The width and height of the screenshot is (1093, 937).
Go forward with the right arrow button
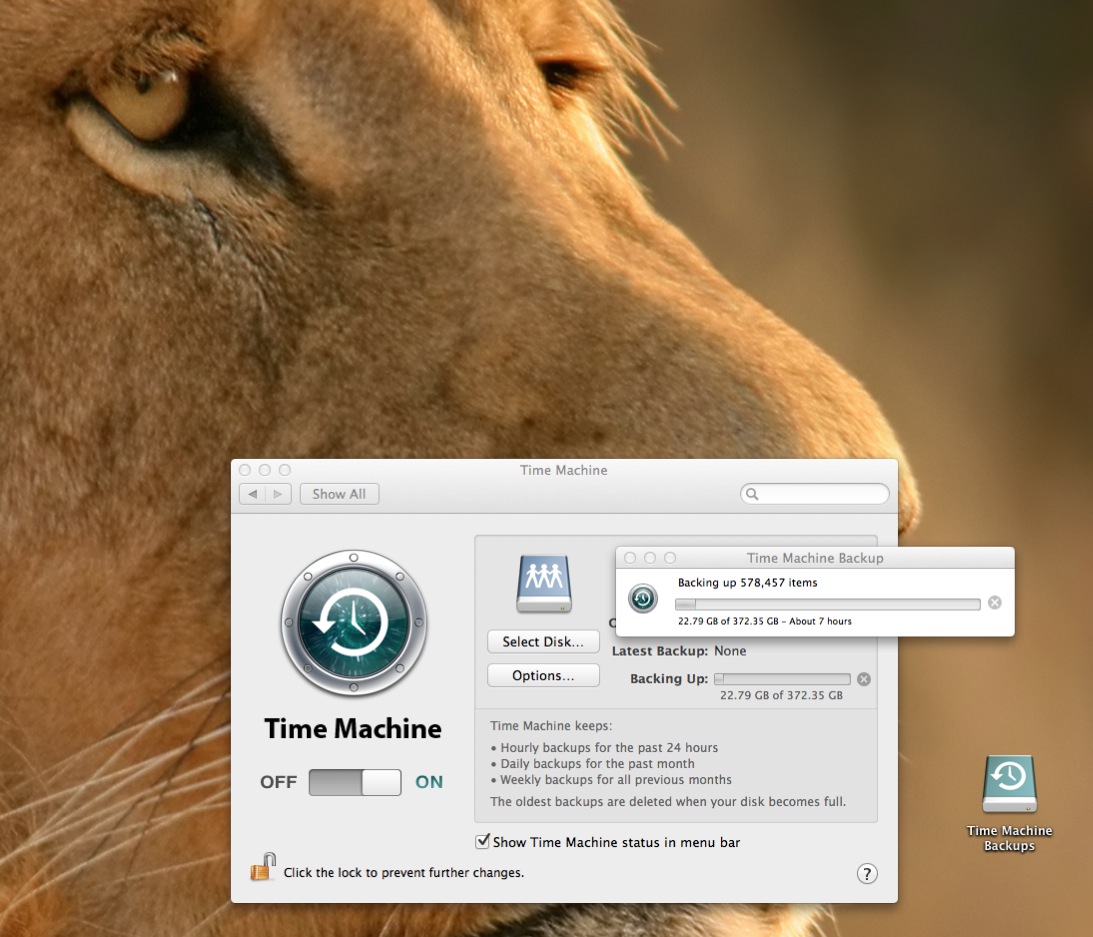coord(278,494)
